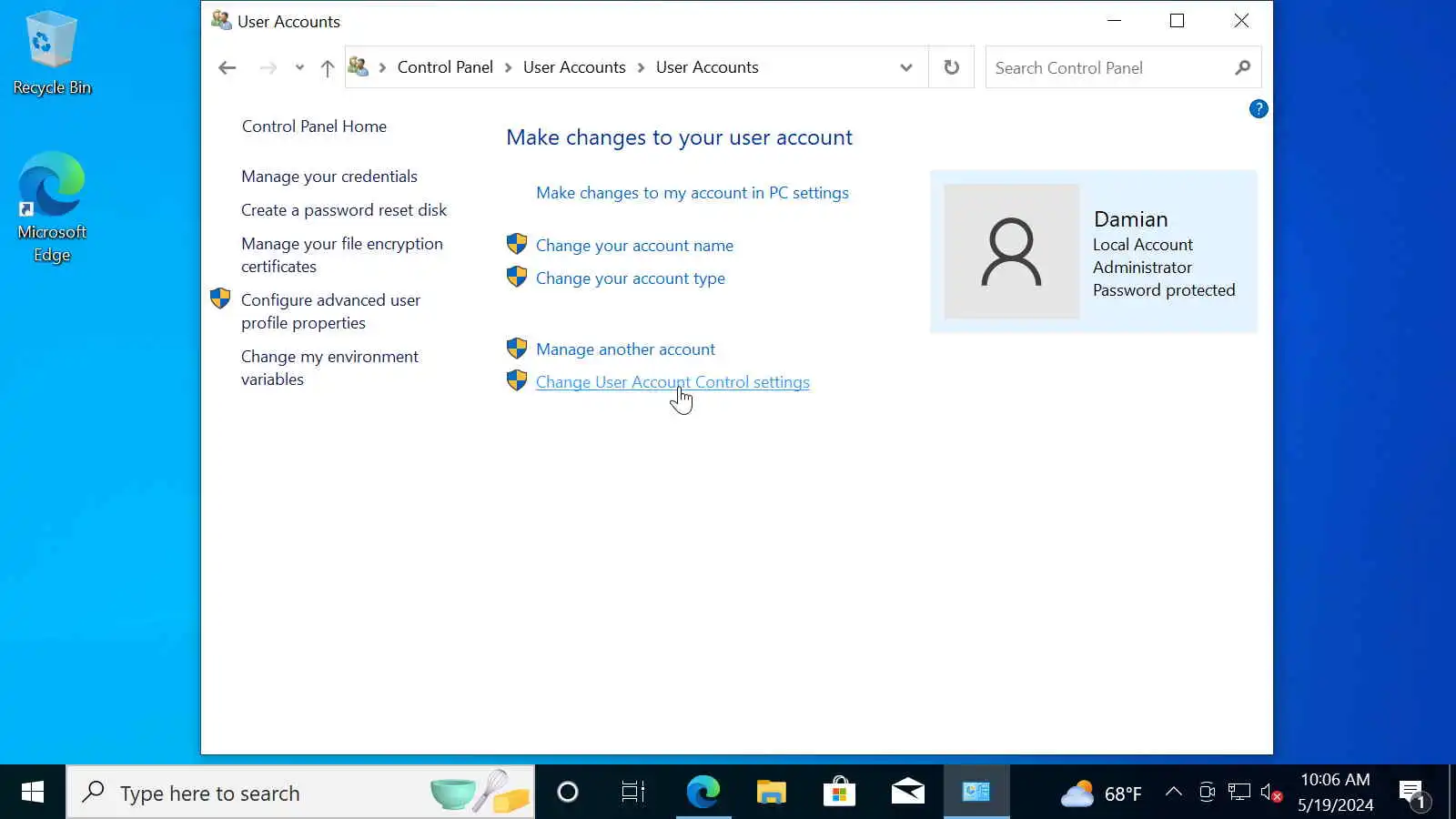Click Meet Now tray icon
The height and width of the screenshot is (819, 1456).
tap(1207, 793)
